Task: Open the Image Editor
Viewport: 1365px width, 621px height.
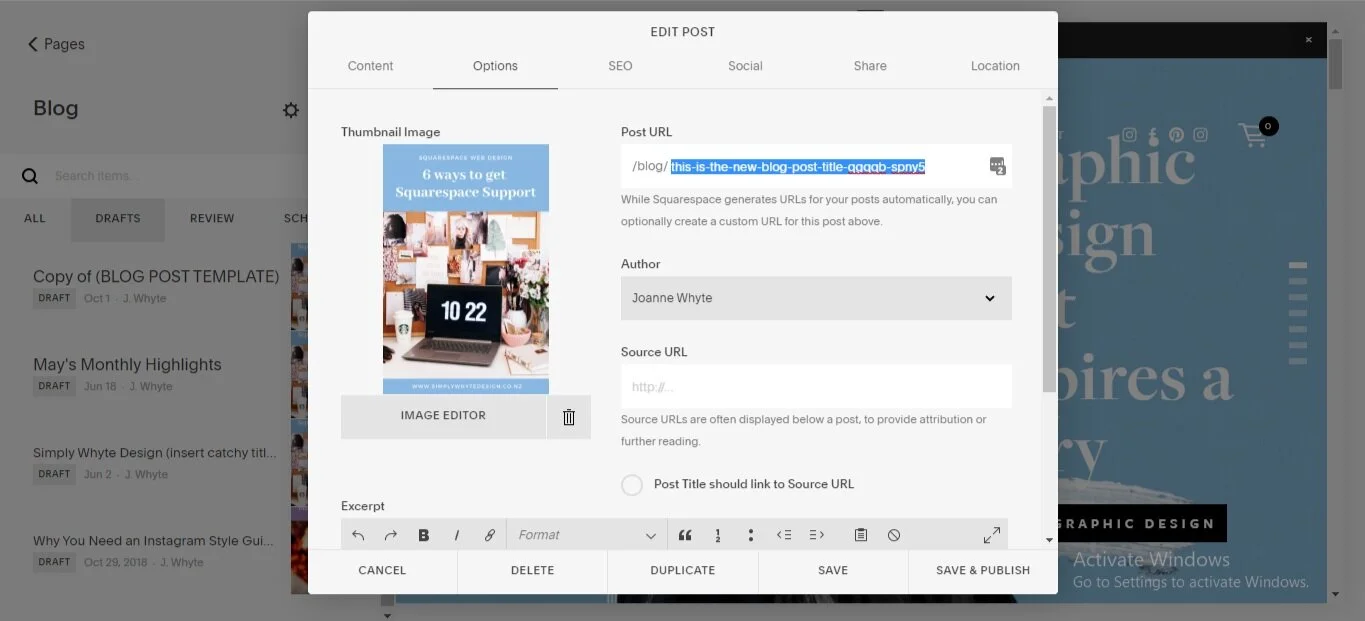Action: [x=443, y=417]
